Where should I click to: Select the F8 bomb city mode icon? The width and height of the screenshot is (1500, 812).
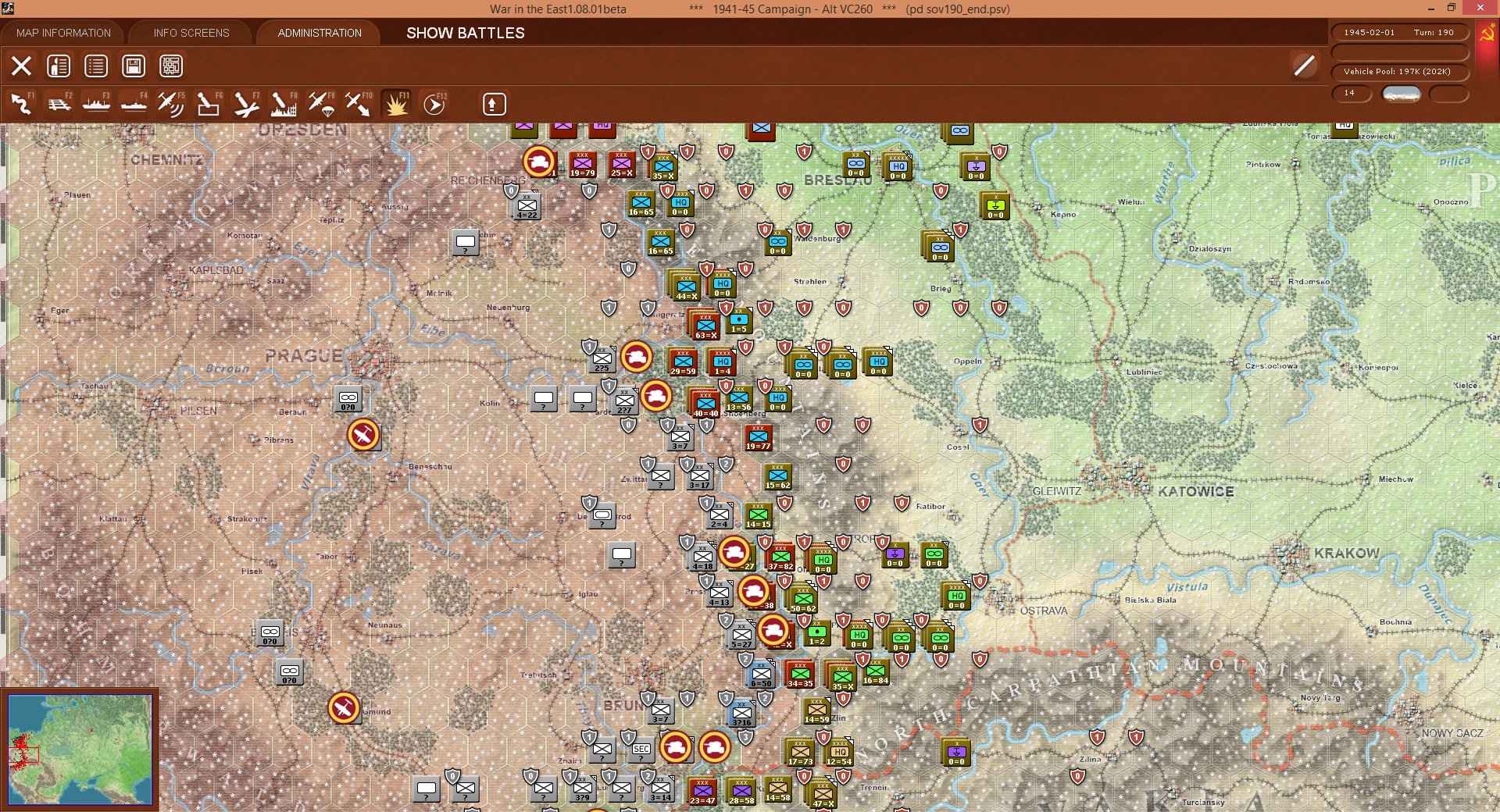coord(284,104)
